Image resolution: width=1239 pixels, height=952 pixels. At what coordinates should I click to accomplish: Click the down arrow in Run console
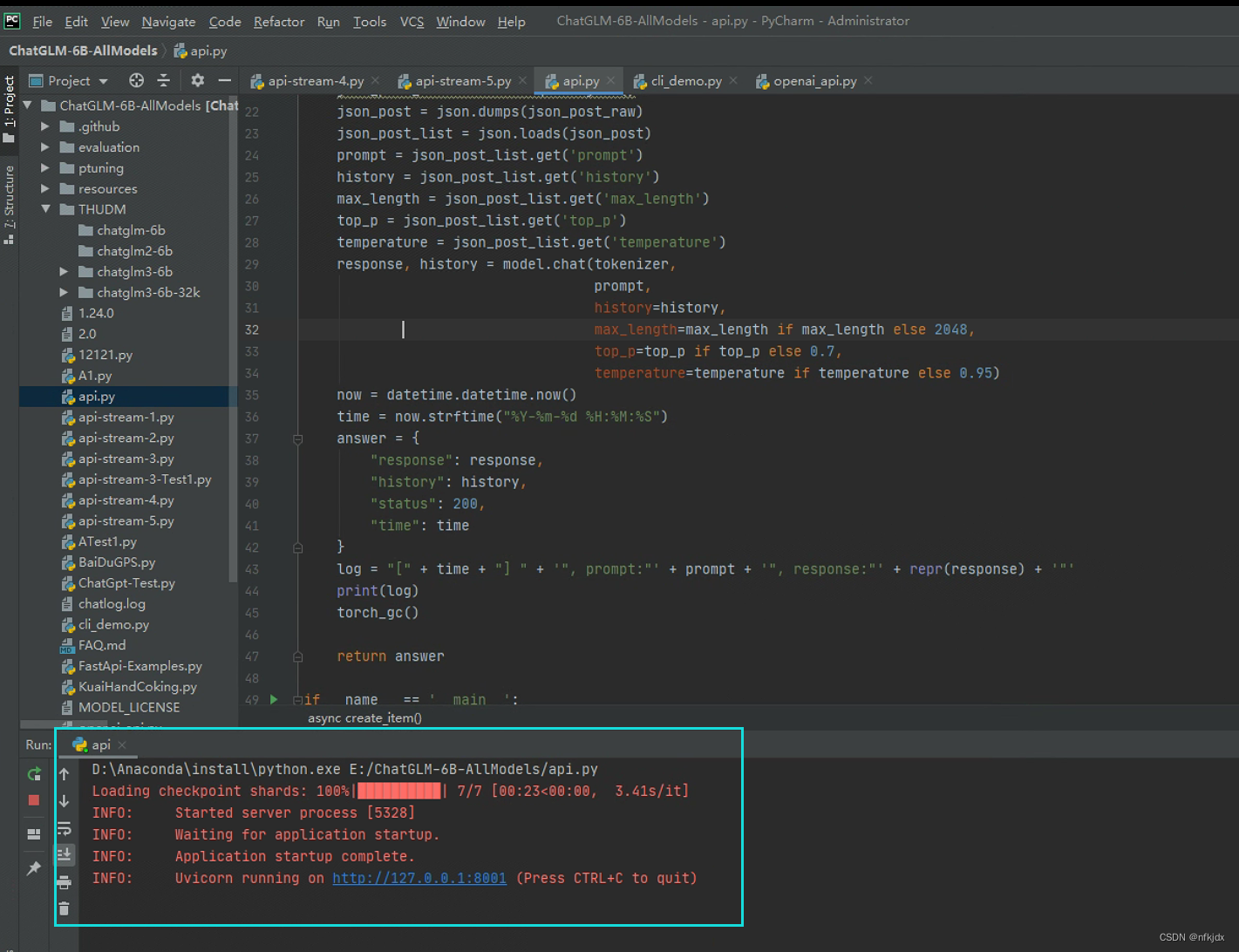click(64, 800)
